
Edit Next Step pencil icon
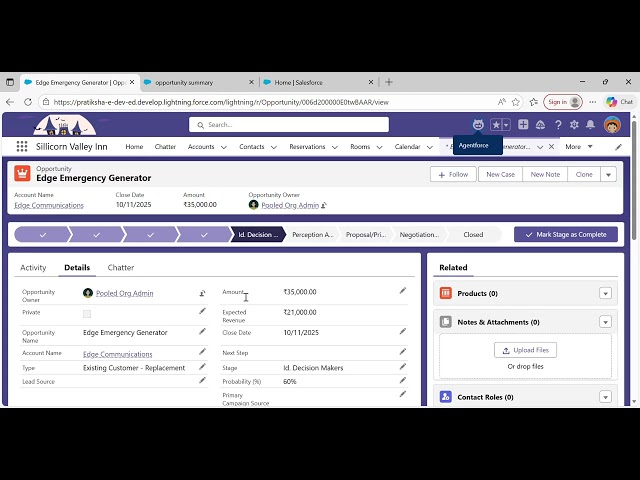(x=403, y=352)
